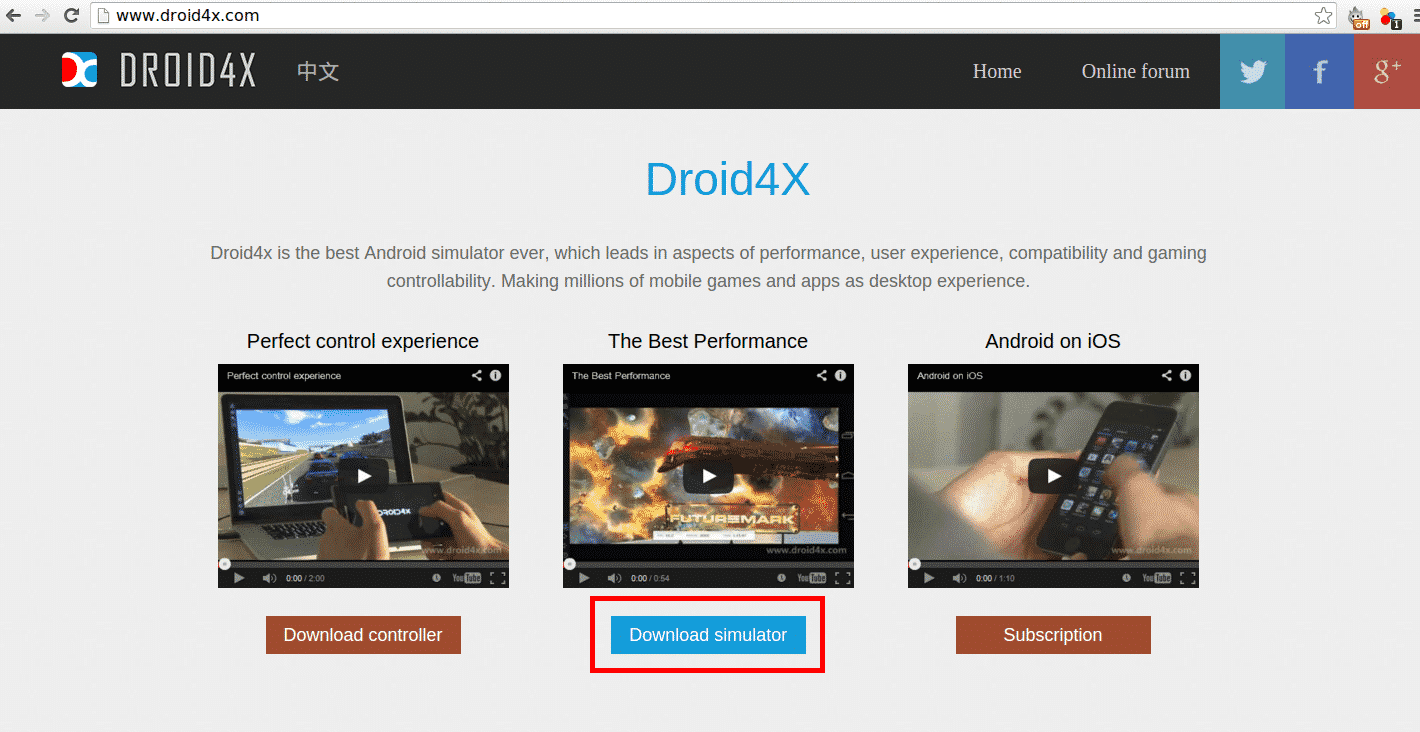Click the '0:00 / 1:10' time display
This screenshot has width=1420, height=732.
995,578
